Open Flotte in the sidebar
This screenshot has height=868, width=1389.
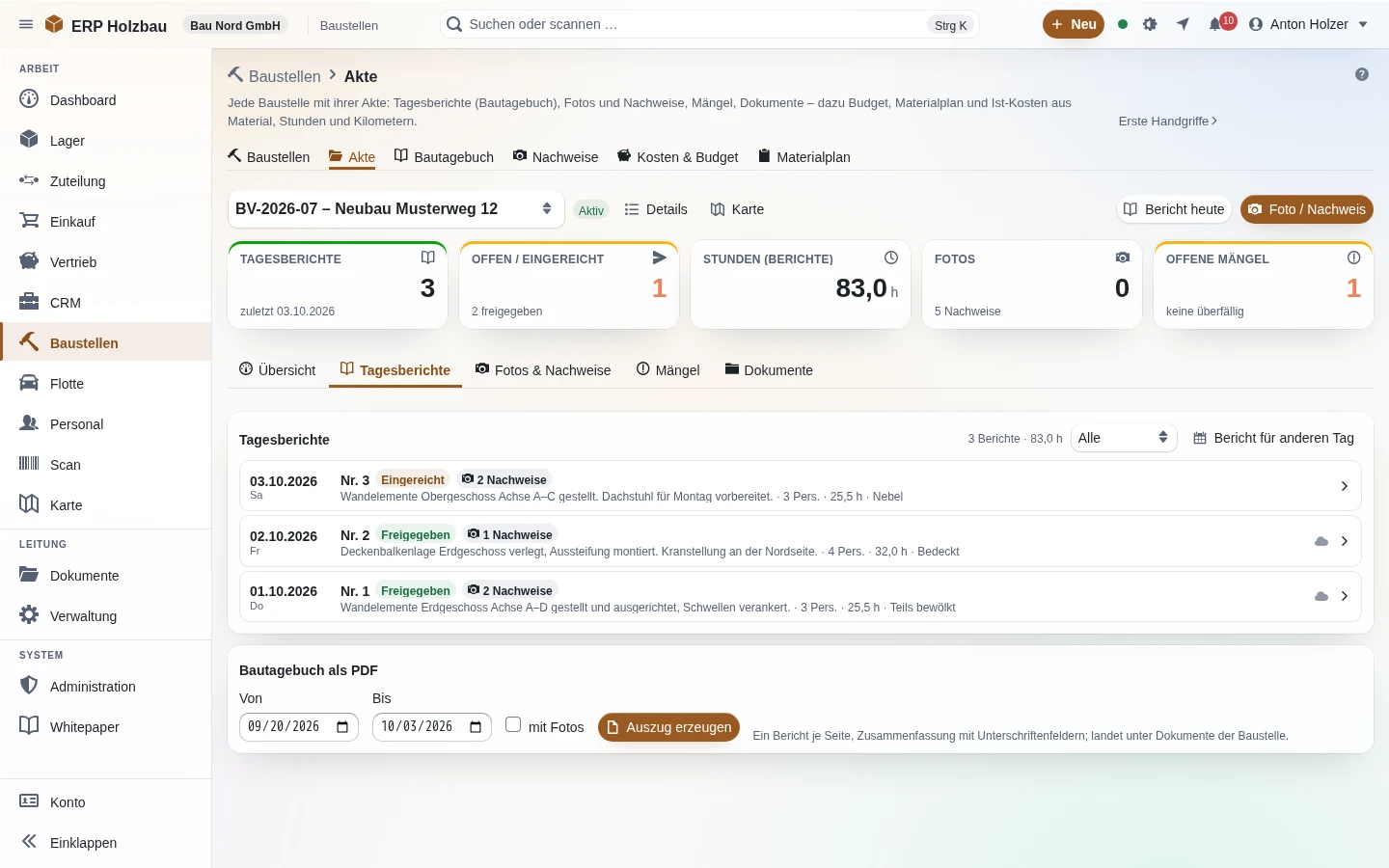[106, 383]
